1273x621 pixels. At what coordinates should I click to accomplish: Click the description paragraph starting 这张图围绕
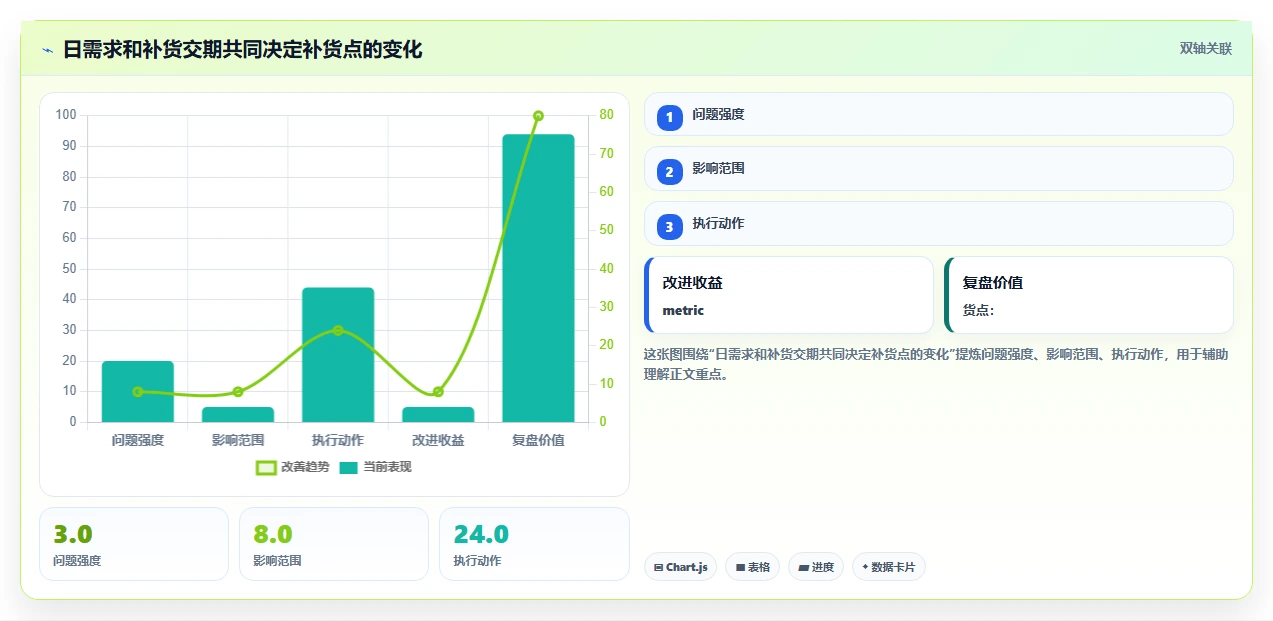pyautogui.click(x=937, y=364)
